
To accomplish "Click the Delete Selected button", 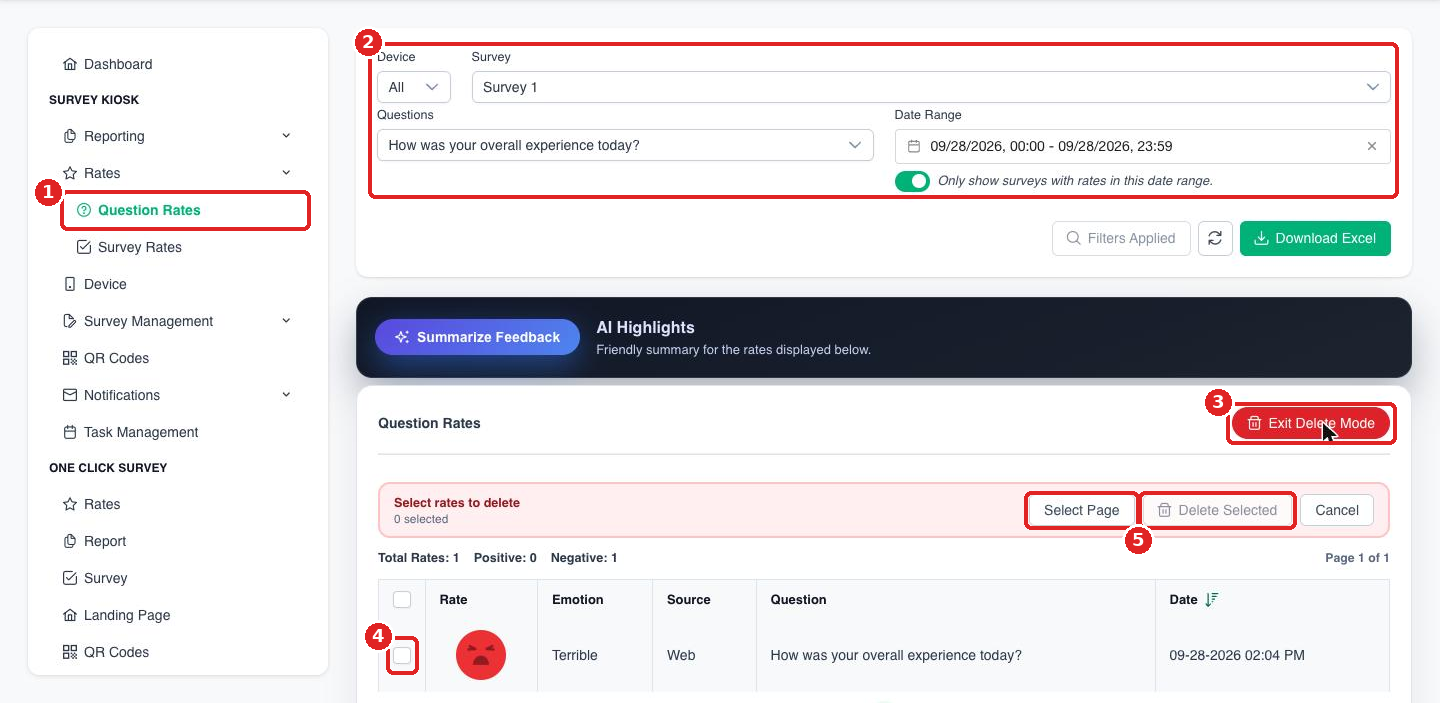I will coord(1217,510).
